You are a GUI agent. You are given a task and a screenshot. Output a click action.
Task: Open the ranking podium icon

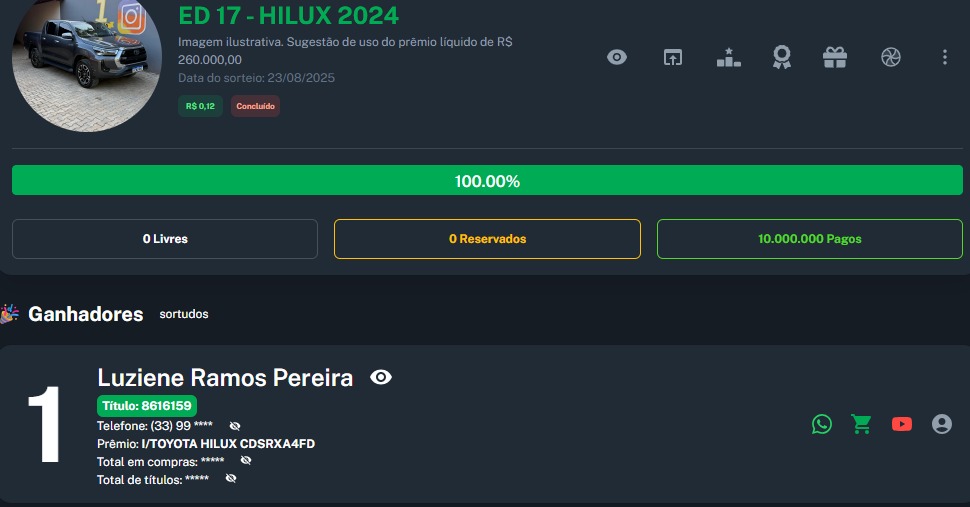tap(729, 58)
